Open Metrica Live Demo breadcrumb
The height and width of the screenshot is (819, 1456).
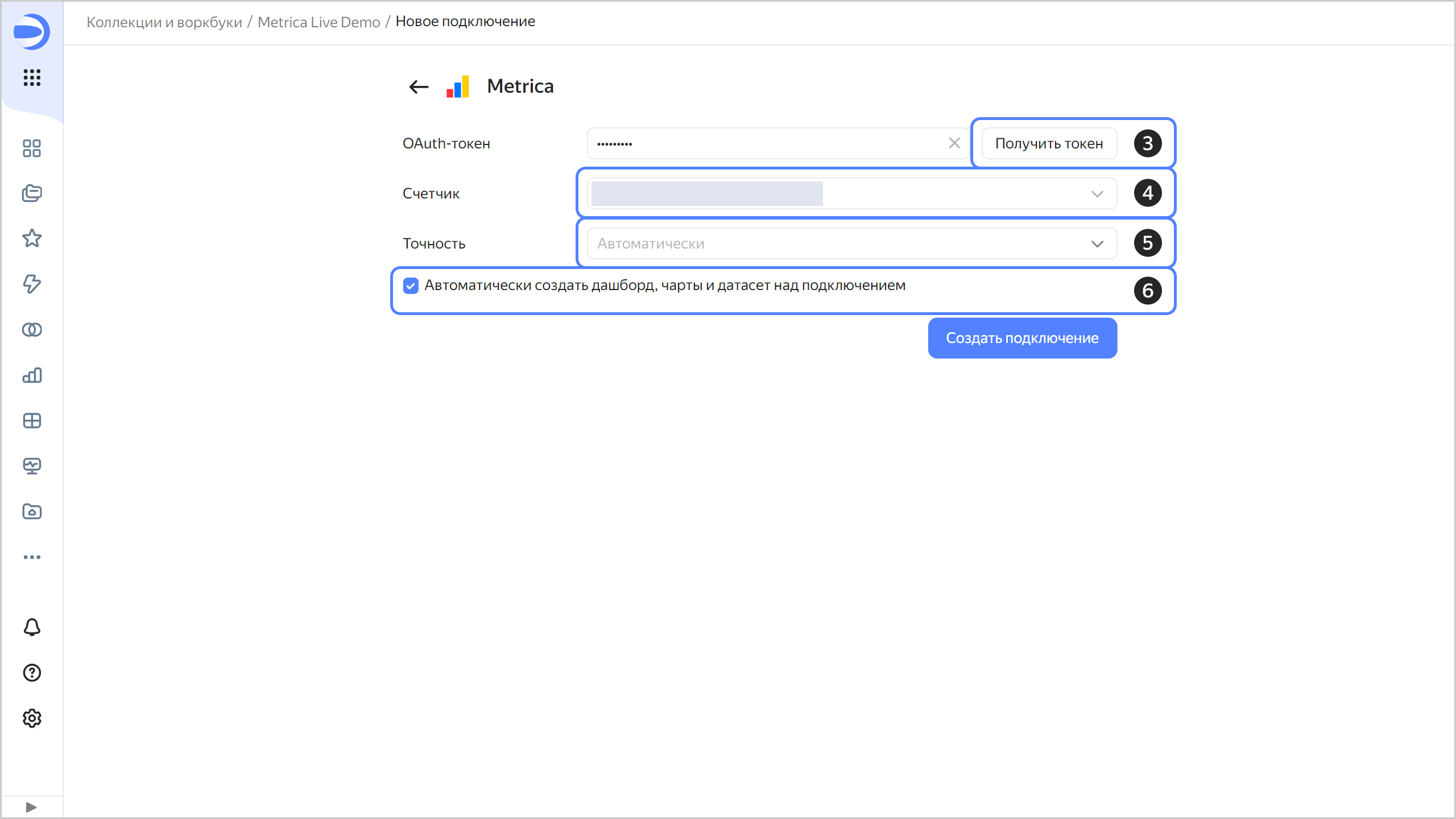[x=318, y=22]
